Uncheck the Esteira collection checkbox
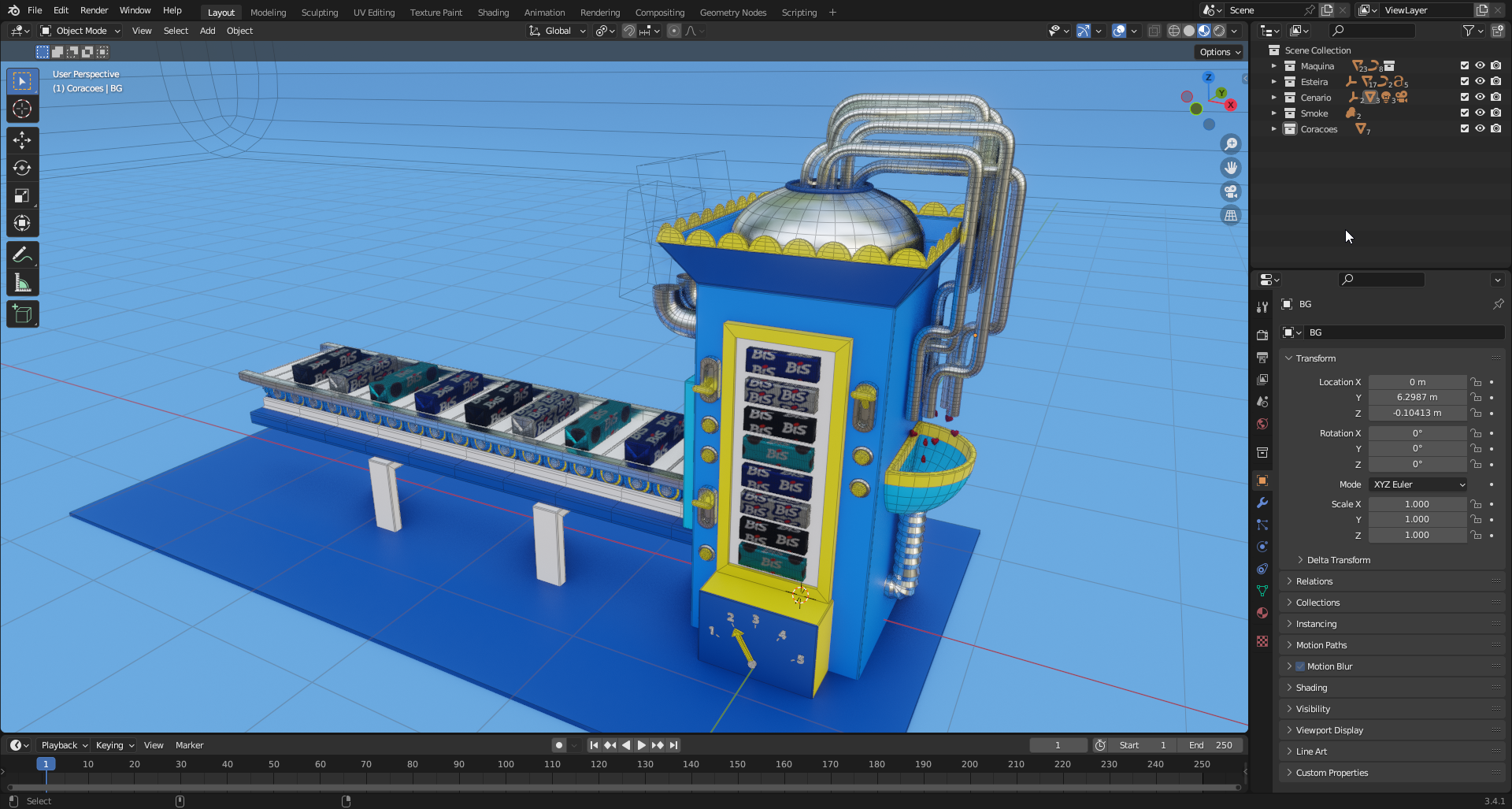 coord(1465,81)
